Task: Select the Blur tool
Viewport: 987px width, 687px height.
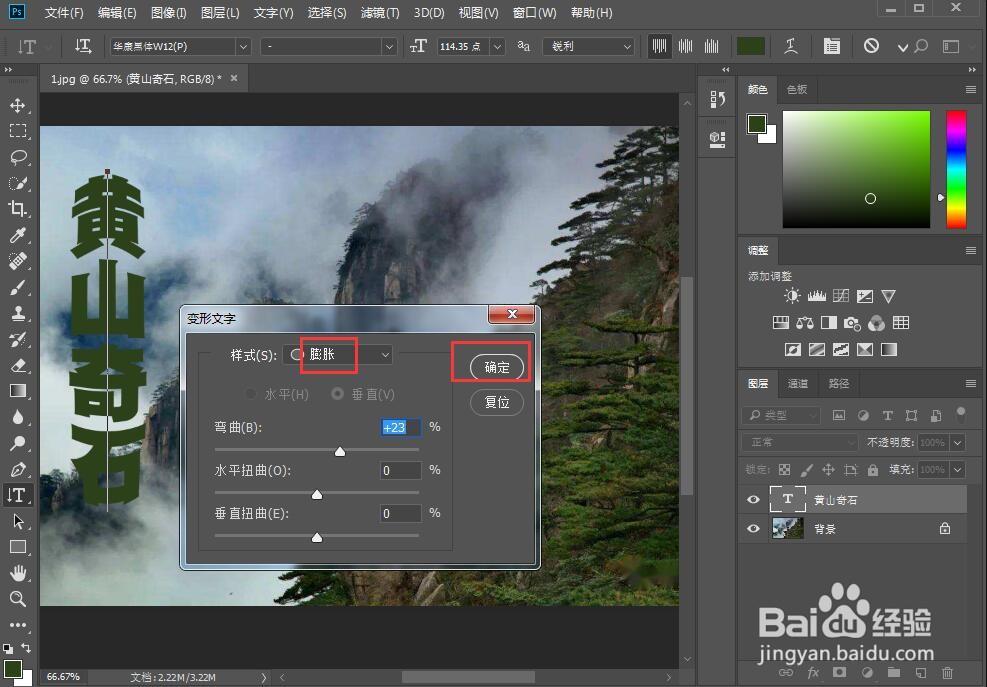Action: tap(18, 417)
